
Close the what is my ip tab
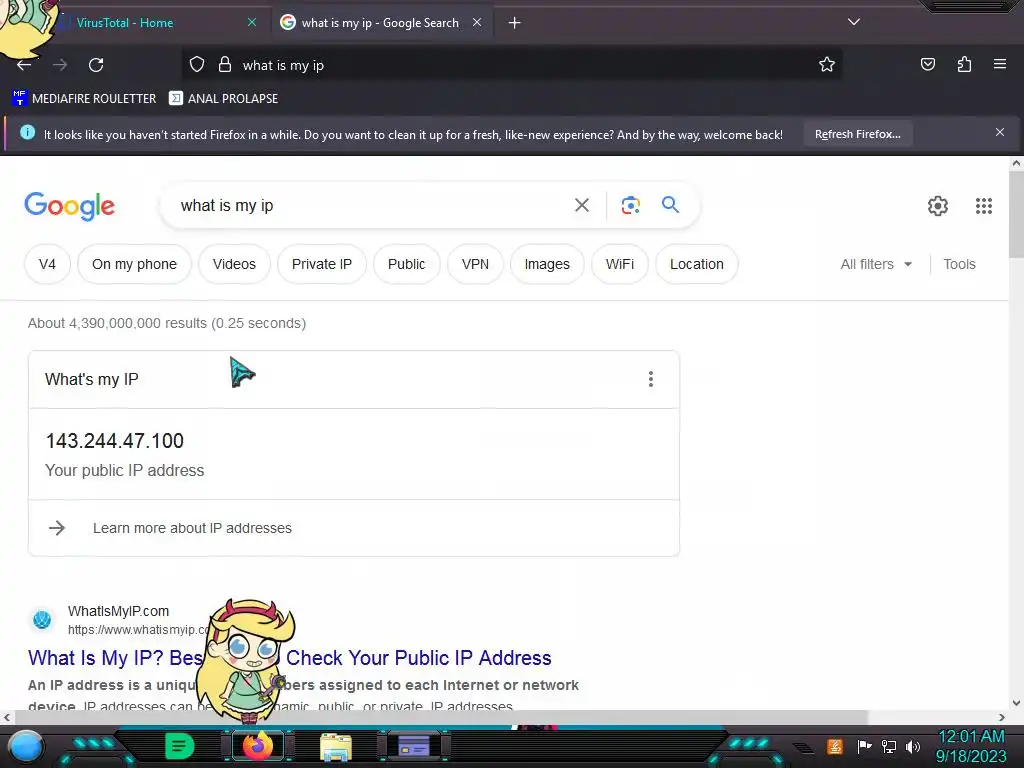click(x=477, y=22)
